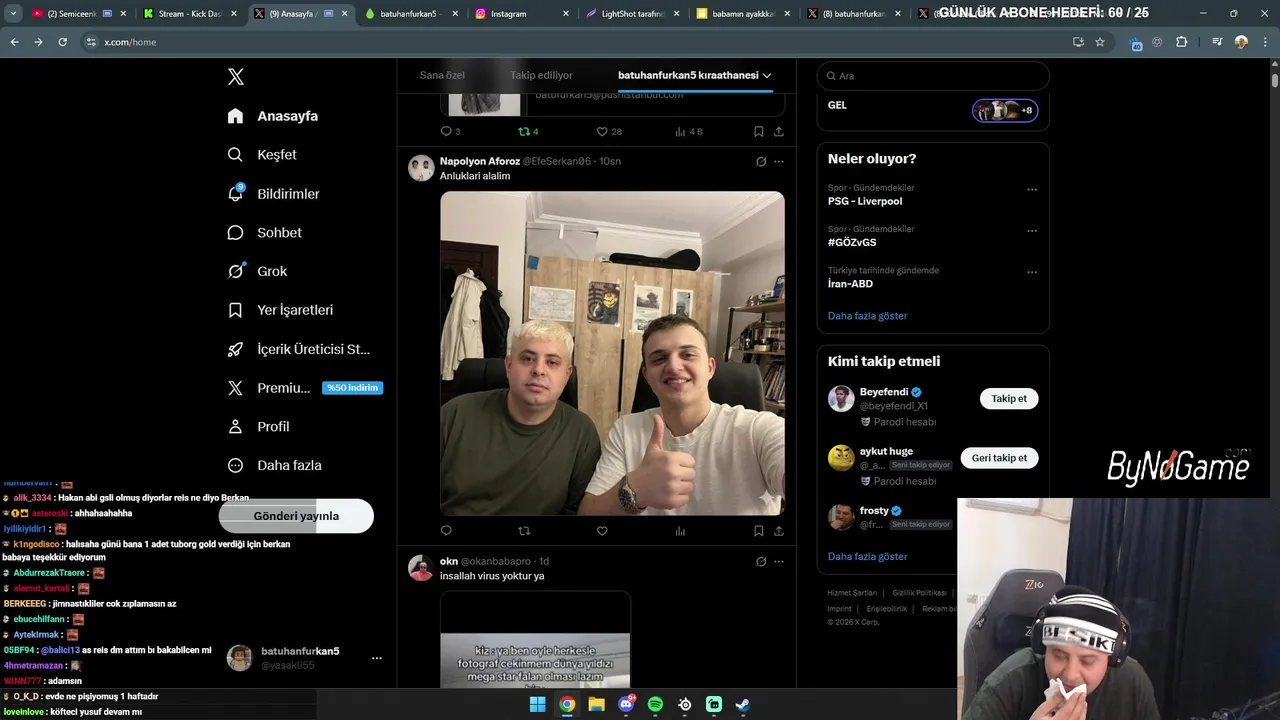Open Windows Start menu
This screenshot has width=1280, height=720.
pos(537,704)
